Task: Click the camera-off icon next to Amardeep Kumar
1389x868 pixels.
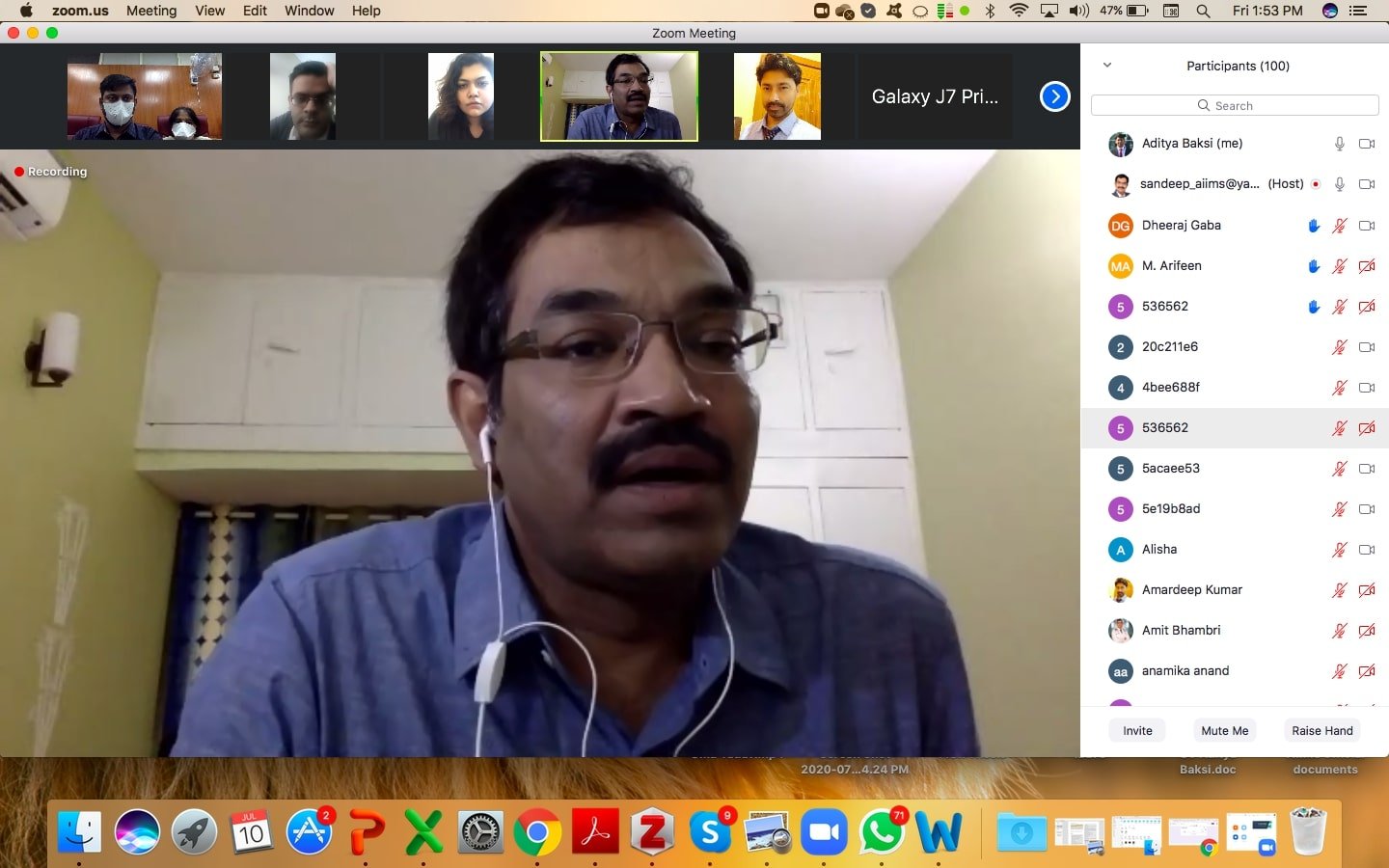Action: [x=1367, y=590]
